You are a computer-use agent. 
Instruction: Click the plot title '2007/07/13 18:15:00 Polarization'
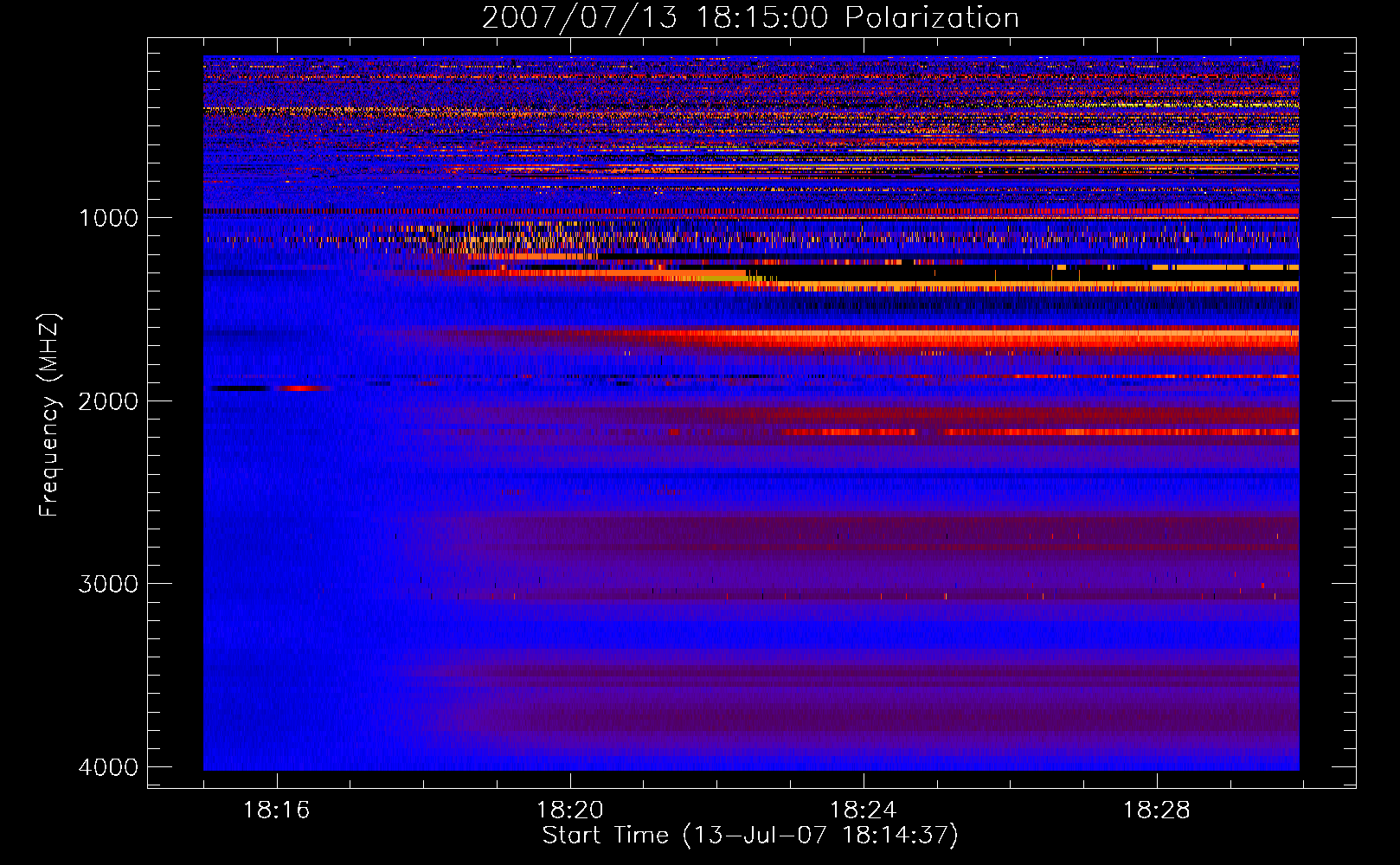750,17
